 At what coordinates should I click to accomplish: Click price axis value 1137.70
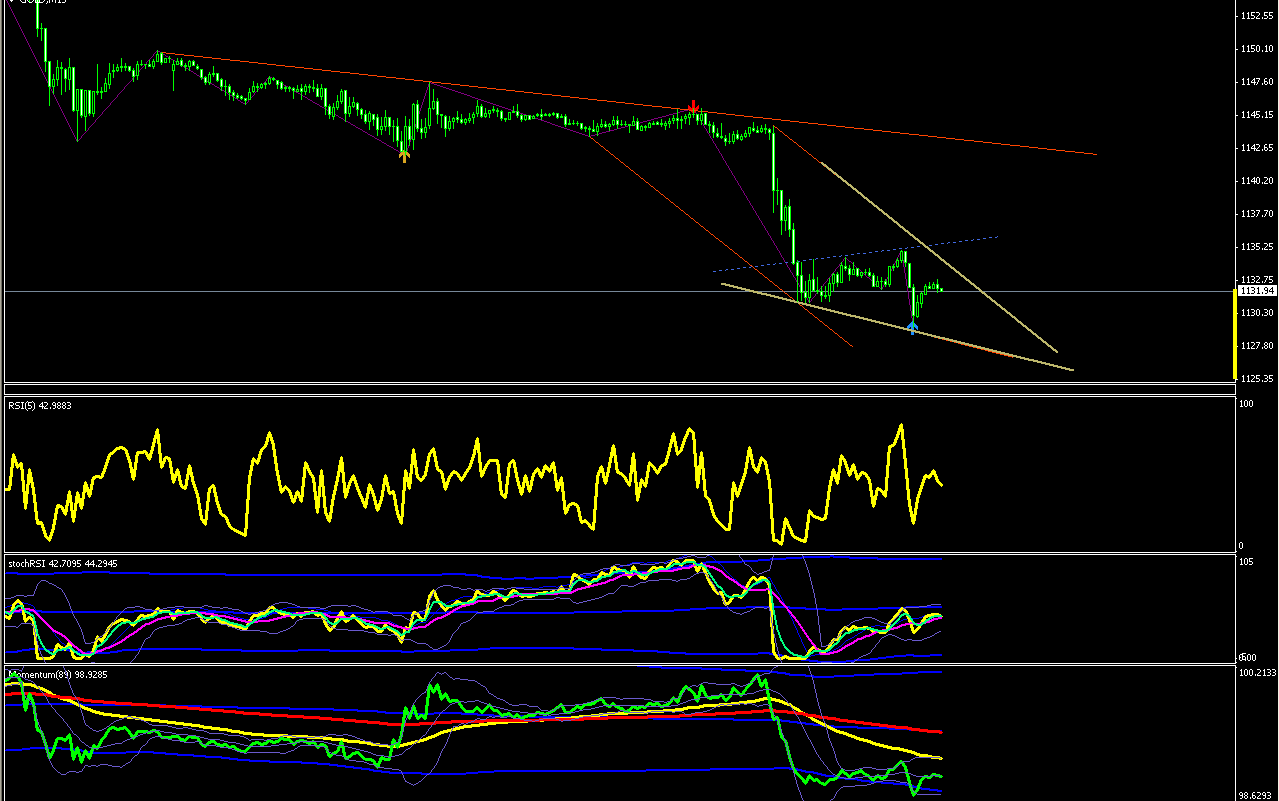[1256, 214]
